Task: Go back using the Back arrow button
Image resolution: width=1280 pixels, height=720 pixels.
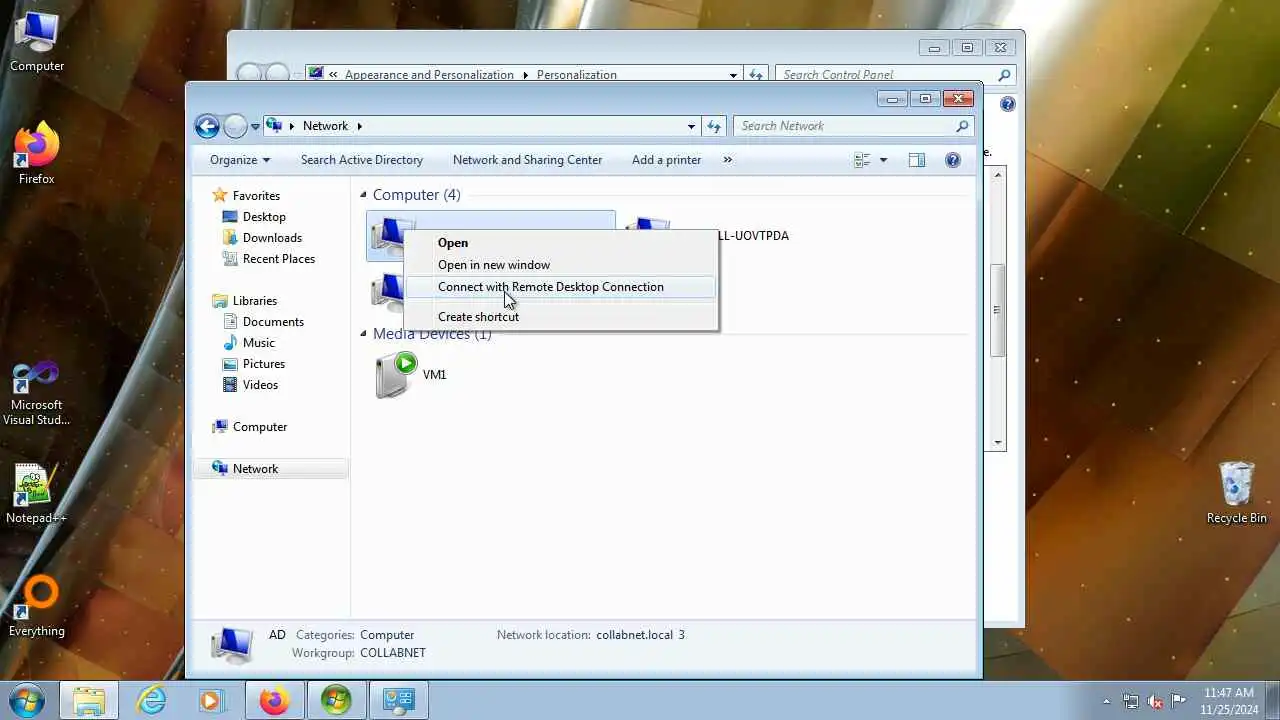Action: click(207, 126)
